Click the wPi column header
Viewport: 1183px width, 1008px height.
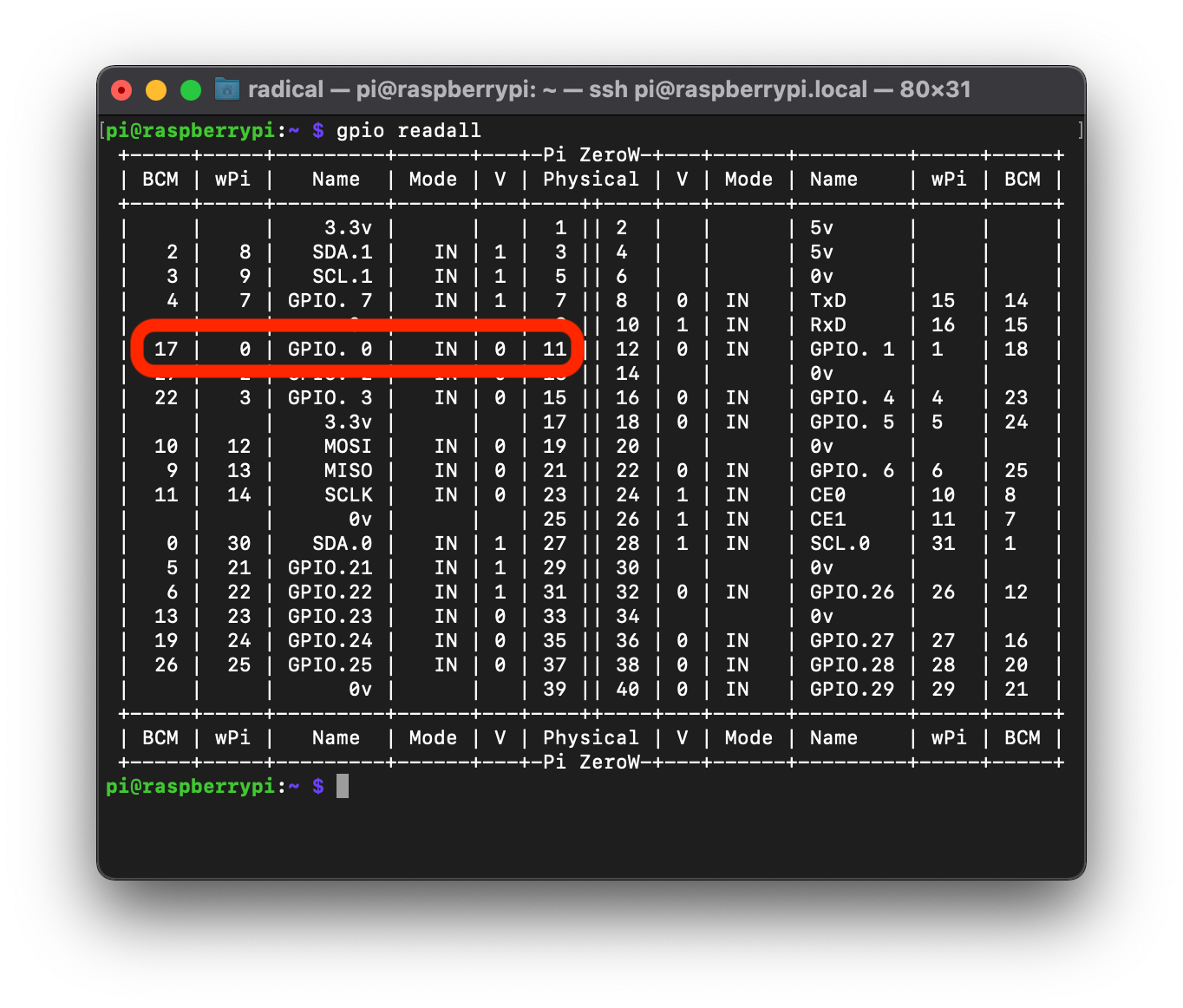click(x=232, y=179)
